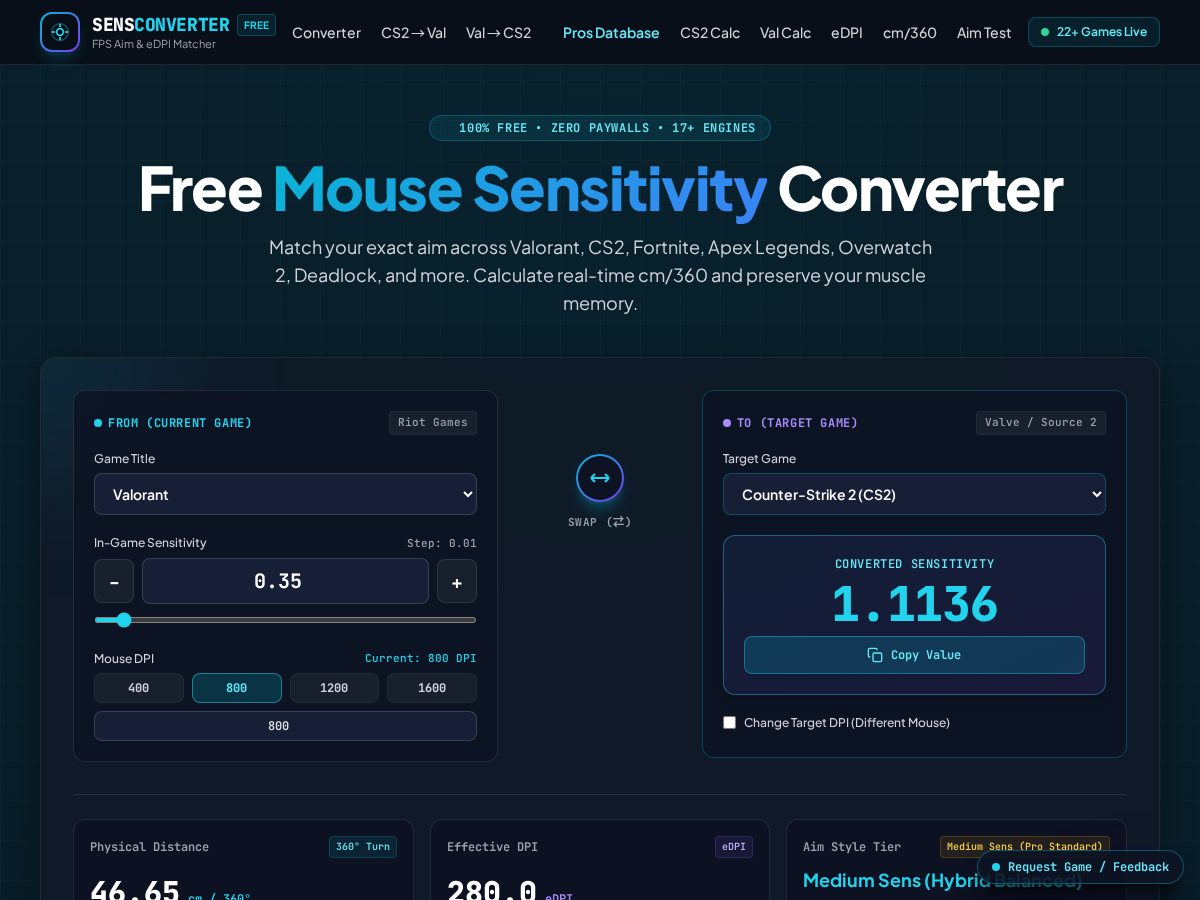Select the 400 DPI preset
Screen dimensions: 1200x900
coord(139,688)
